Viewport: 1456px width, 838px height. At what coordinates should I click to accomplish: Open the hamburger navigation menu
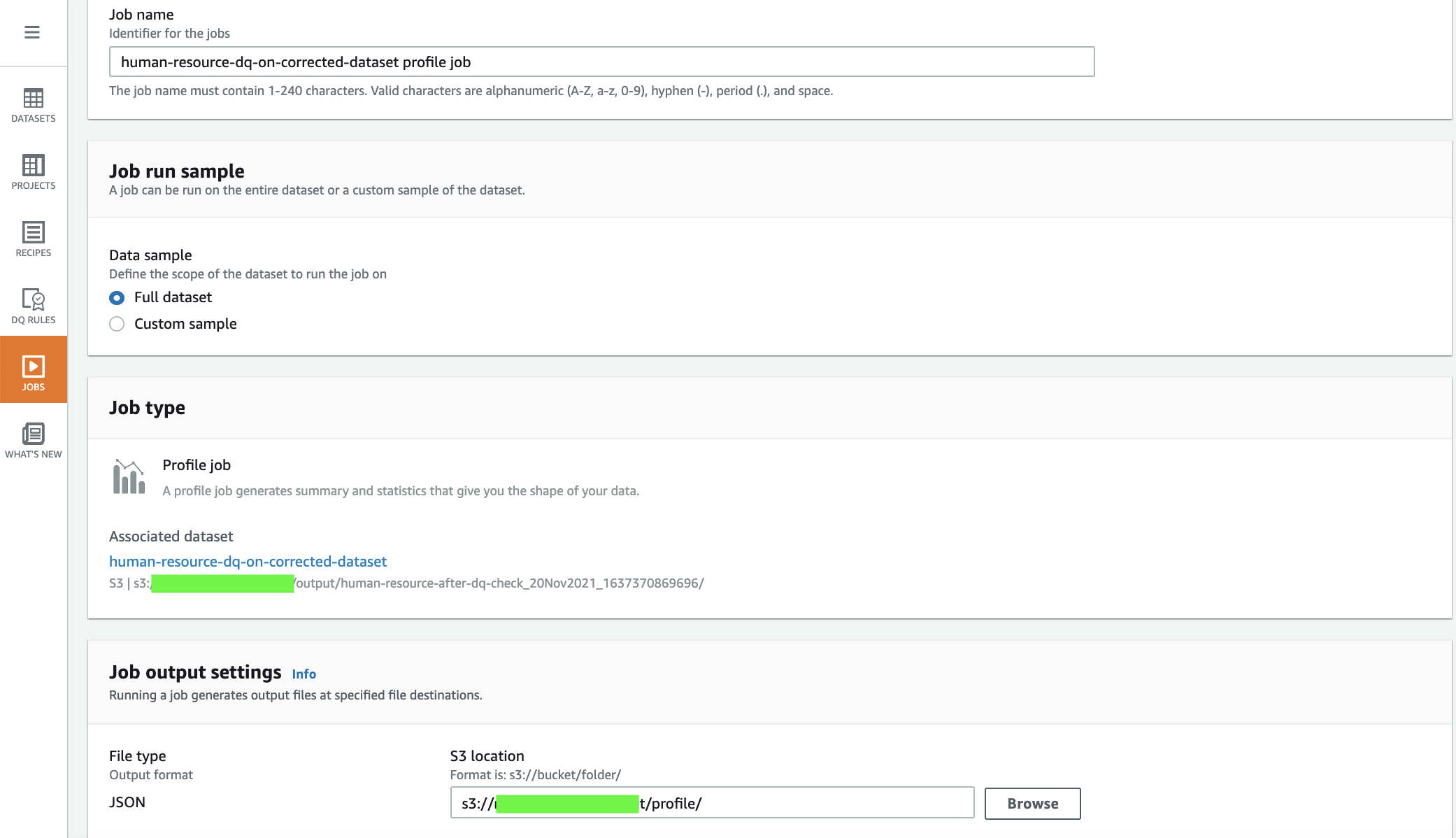pyautogui.click(x=32, y=32)
